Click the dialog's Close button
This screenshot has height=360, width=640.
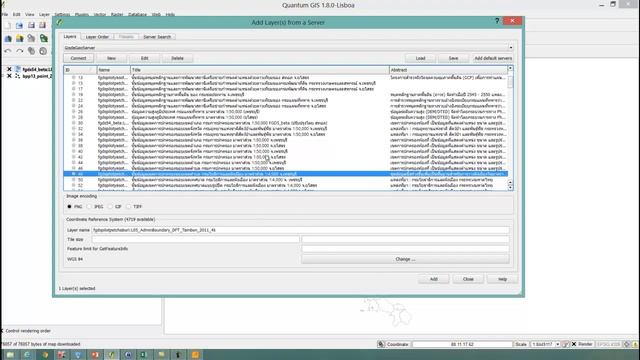click(468, 279)
